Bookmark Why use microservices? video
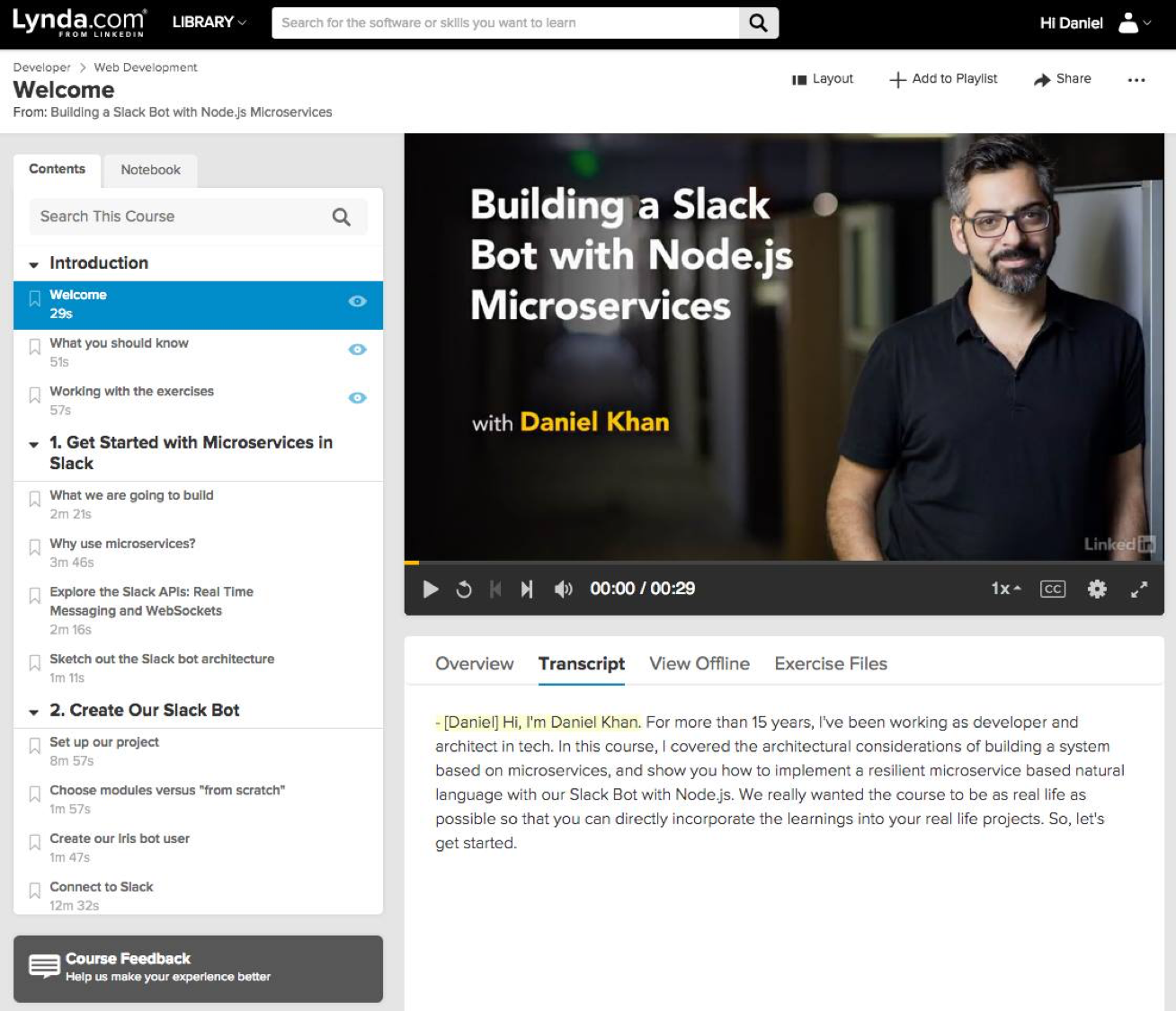 click(x=35, y=547)
